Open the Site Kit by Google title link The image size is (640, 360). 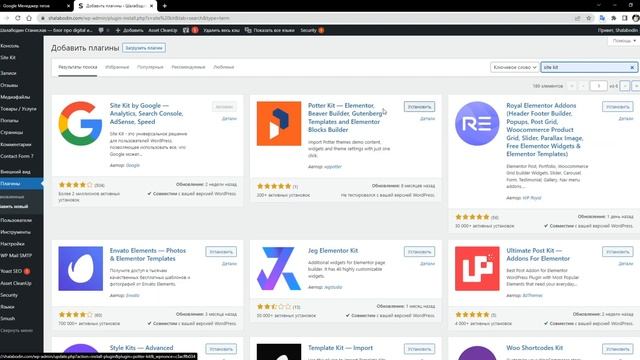(x=147, y=113)
